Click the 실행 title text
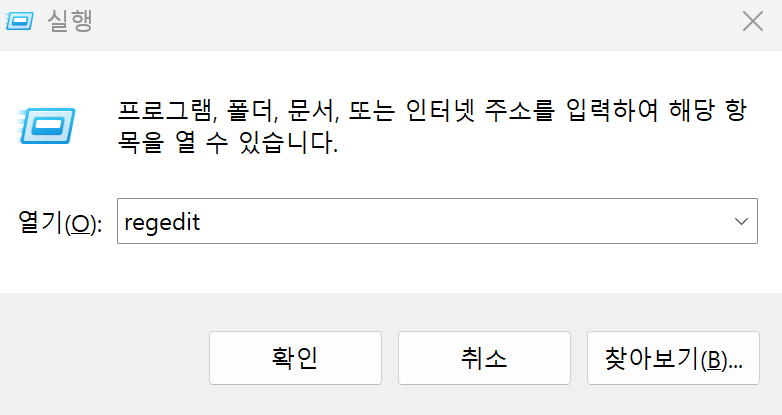 coord(70,21)
